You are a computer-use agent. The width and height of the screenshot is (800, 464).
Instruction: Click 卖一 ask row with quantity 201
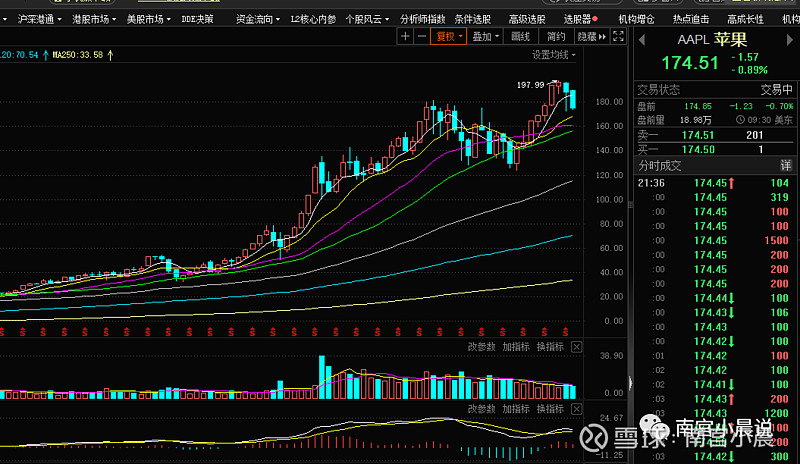point(714,135)
